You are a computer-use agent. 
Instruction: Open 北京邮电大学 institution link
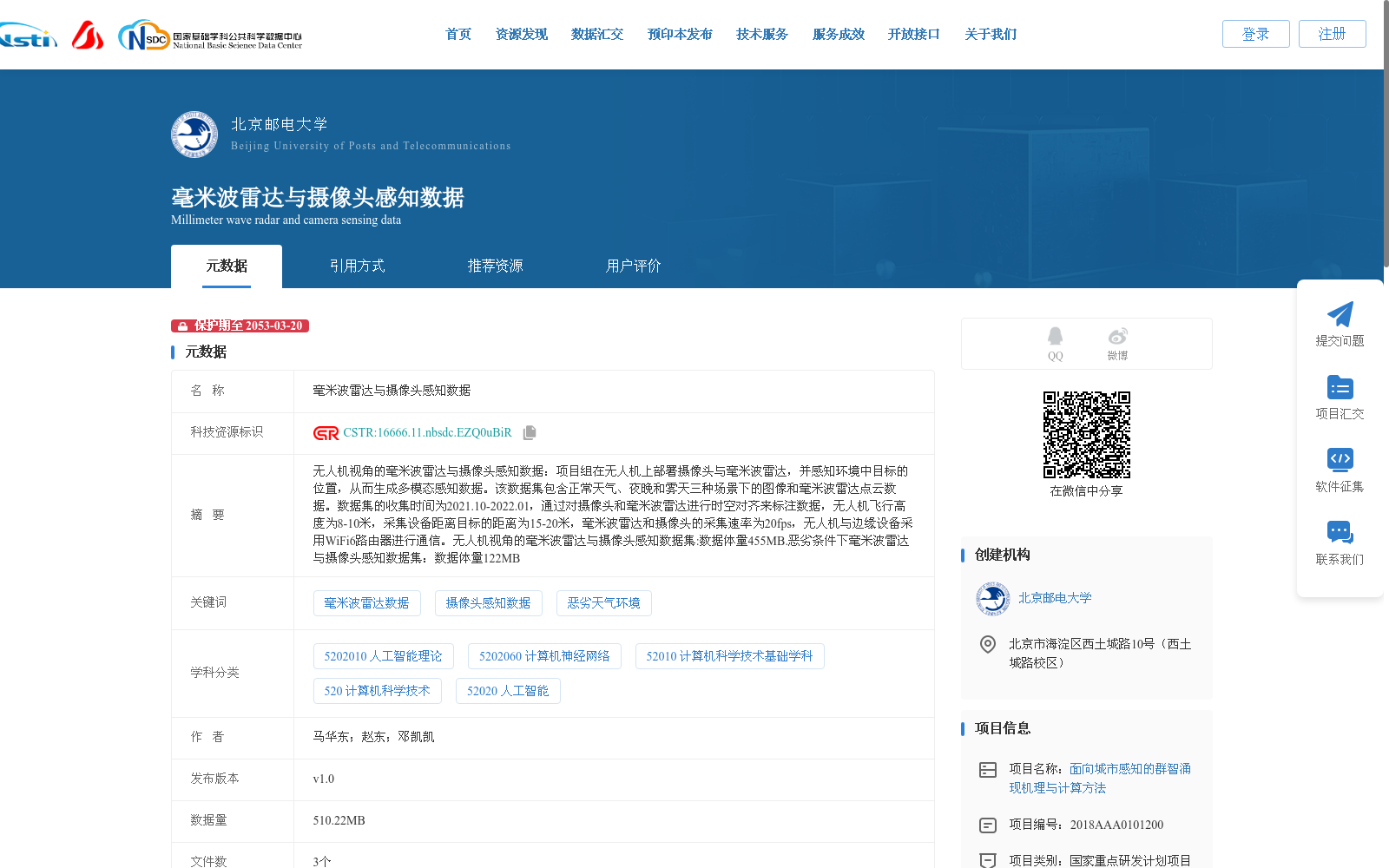point(1055,598)
